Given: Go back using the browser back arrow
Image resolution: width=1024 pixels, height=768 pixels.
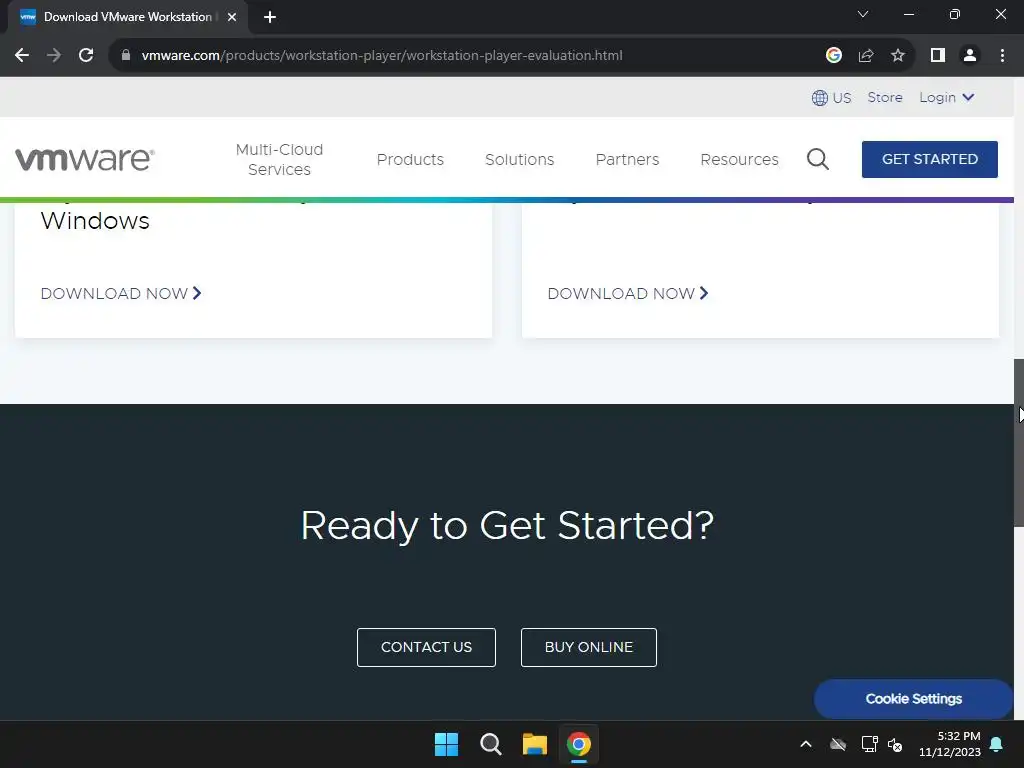Looking at the screenshot, I should (22, 56).
